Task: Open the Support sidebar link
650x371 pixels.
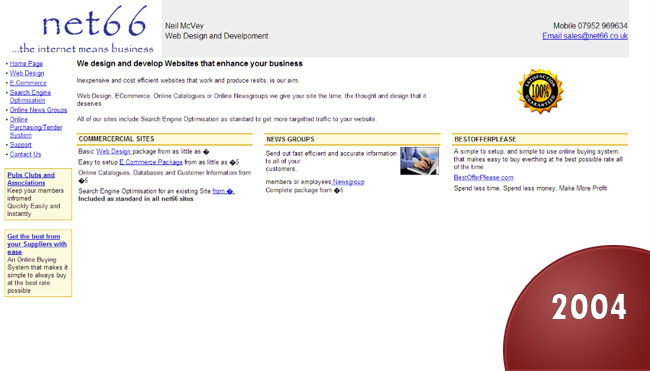Action: 21,145
